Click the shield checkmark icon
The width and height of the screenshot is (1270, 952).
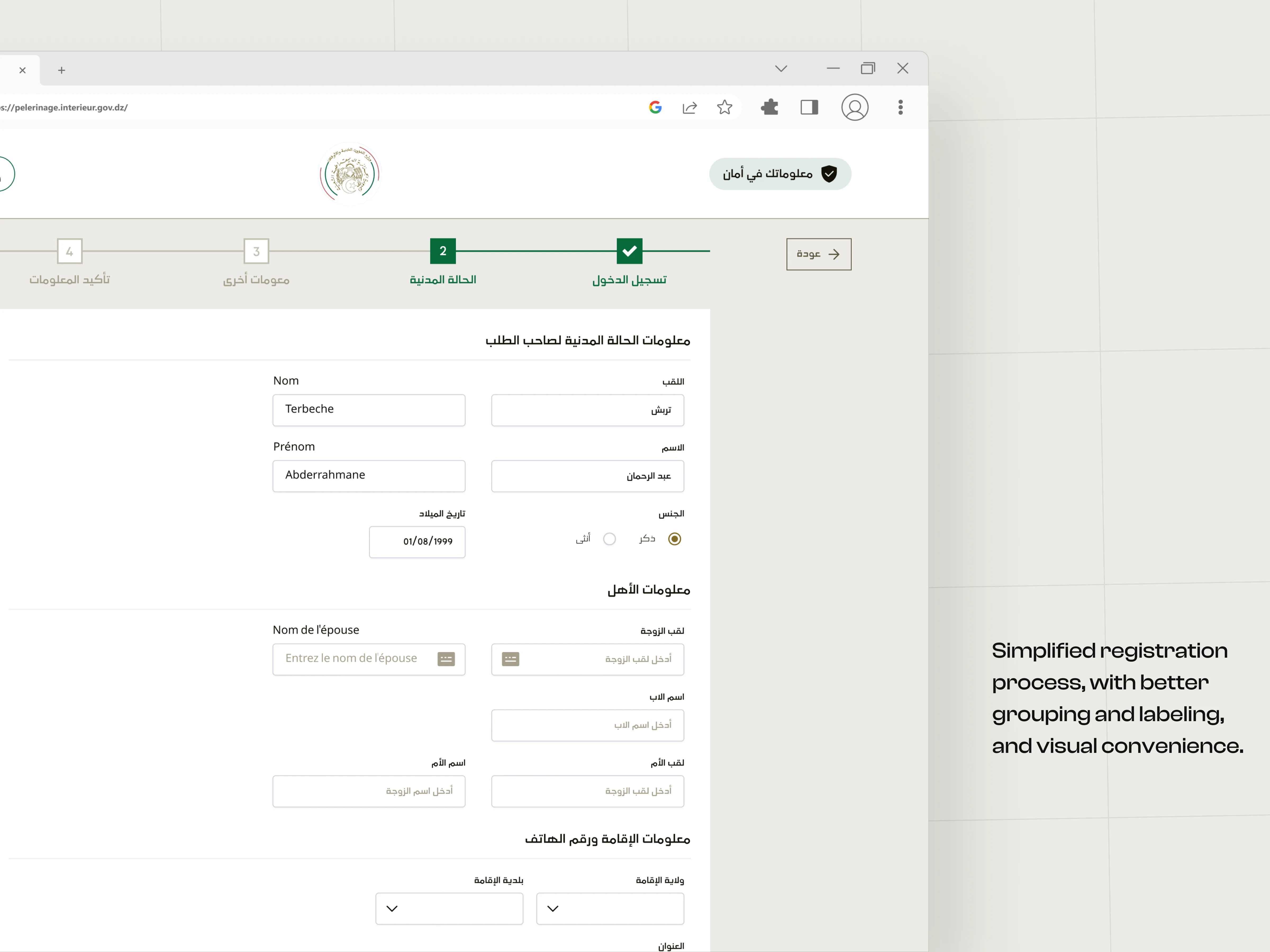click(x=828, y=174)
